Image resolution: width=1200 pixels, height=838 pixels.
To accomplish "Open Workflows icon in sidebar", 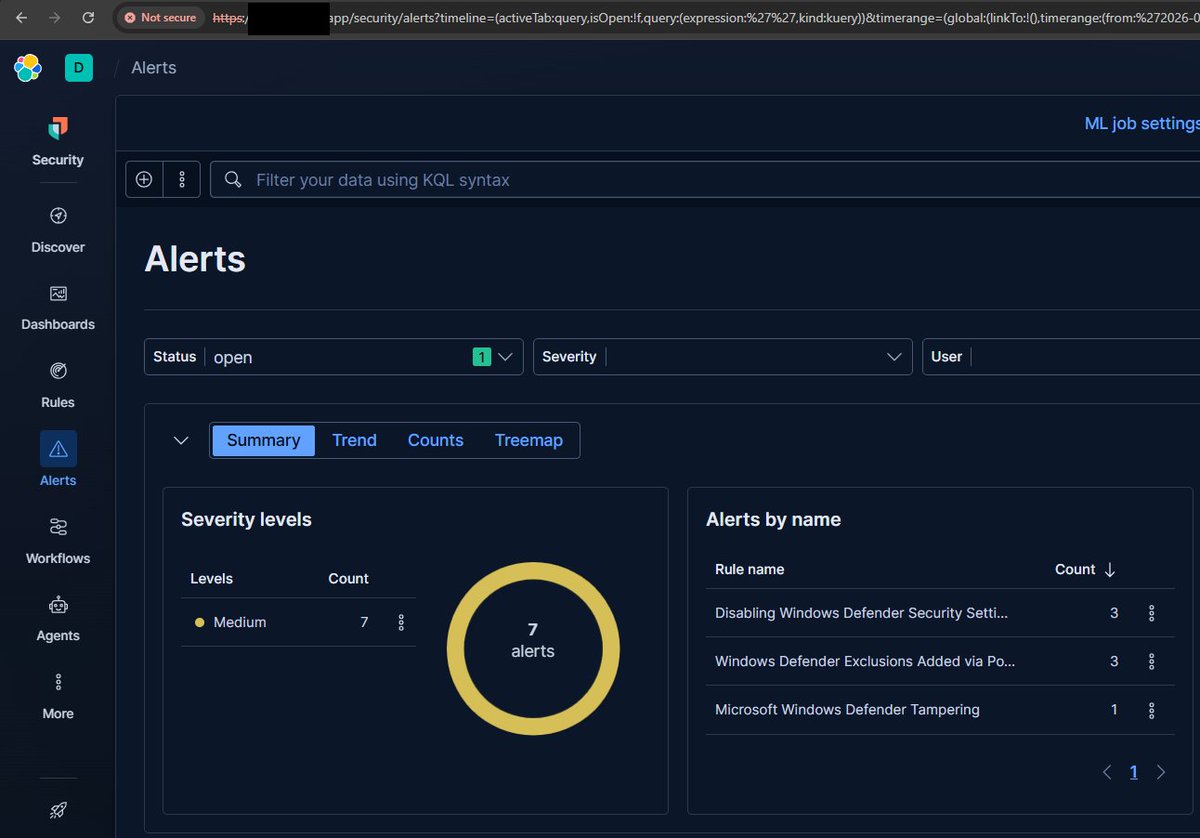I will pyautogui.click(x=58, y=527).
